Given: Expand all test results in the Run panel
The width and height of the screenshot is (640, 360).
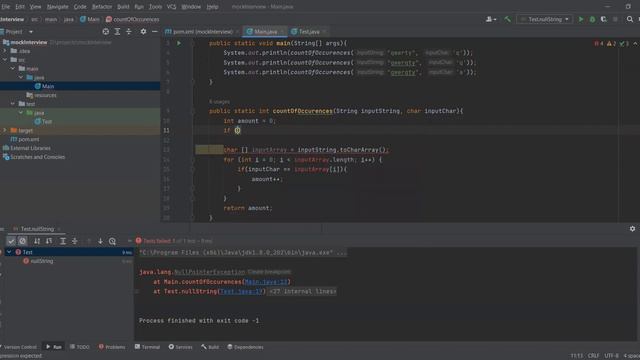Looking at the screenshot, I should point(63,241).
